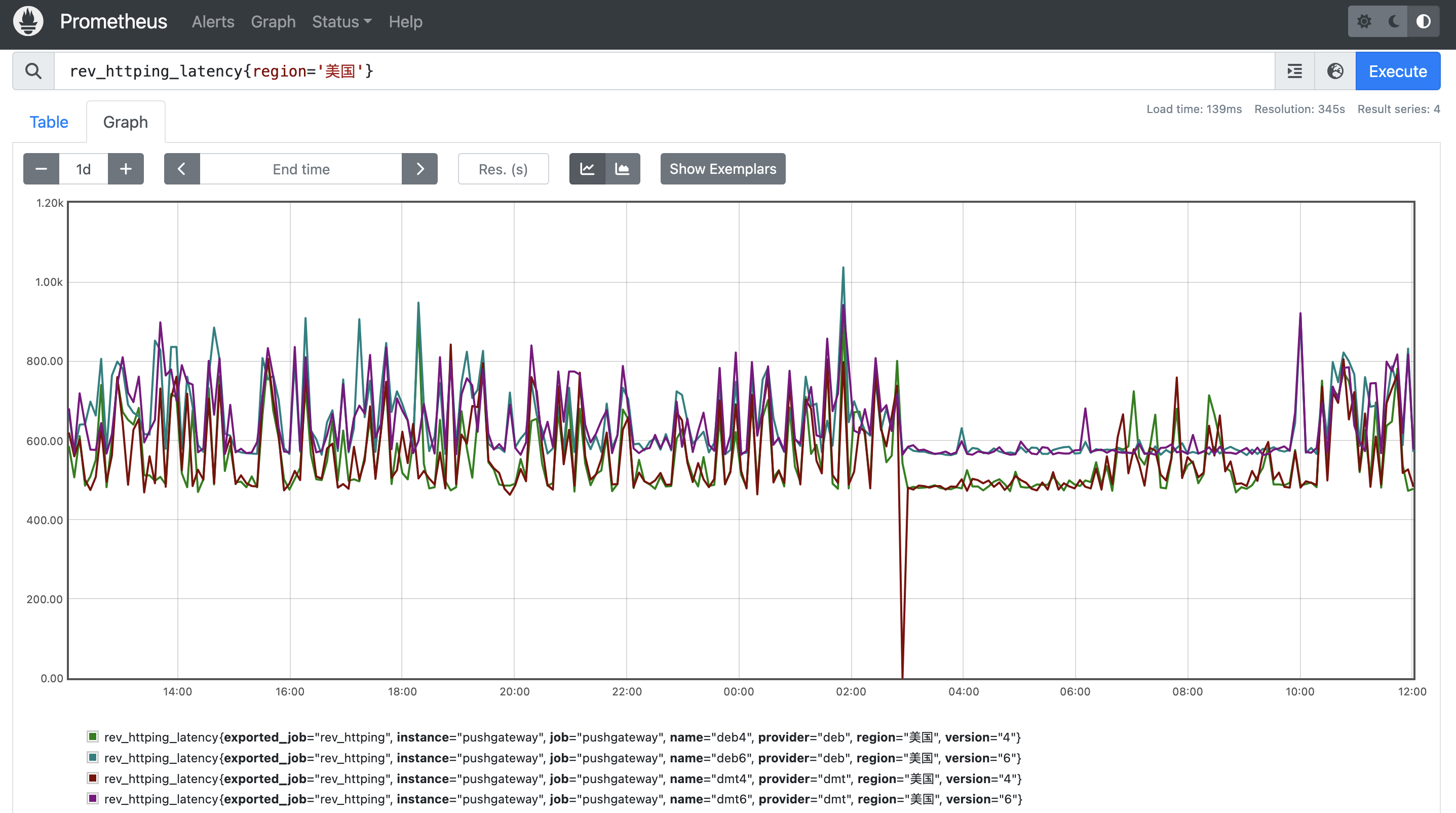Image resolution: width=1456 pixels, height=813 pixels.
Task: Switch to the Table tab
Action: pyautogui.click(x=49, y=122)
